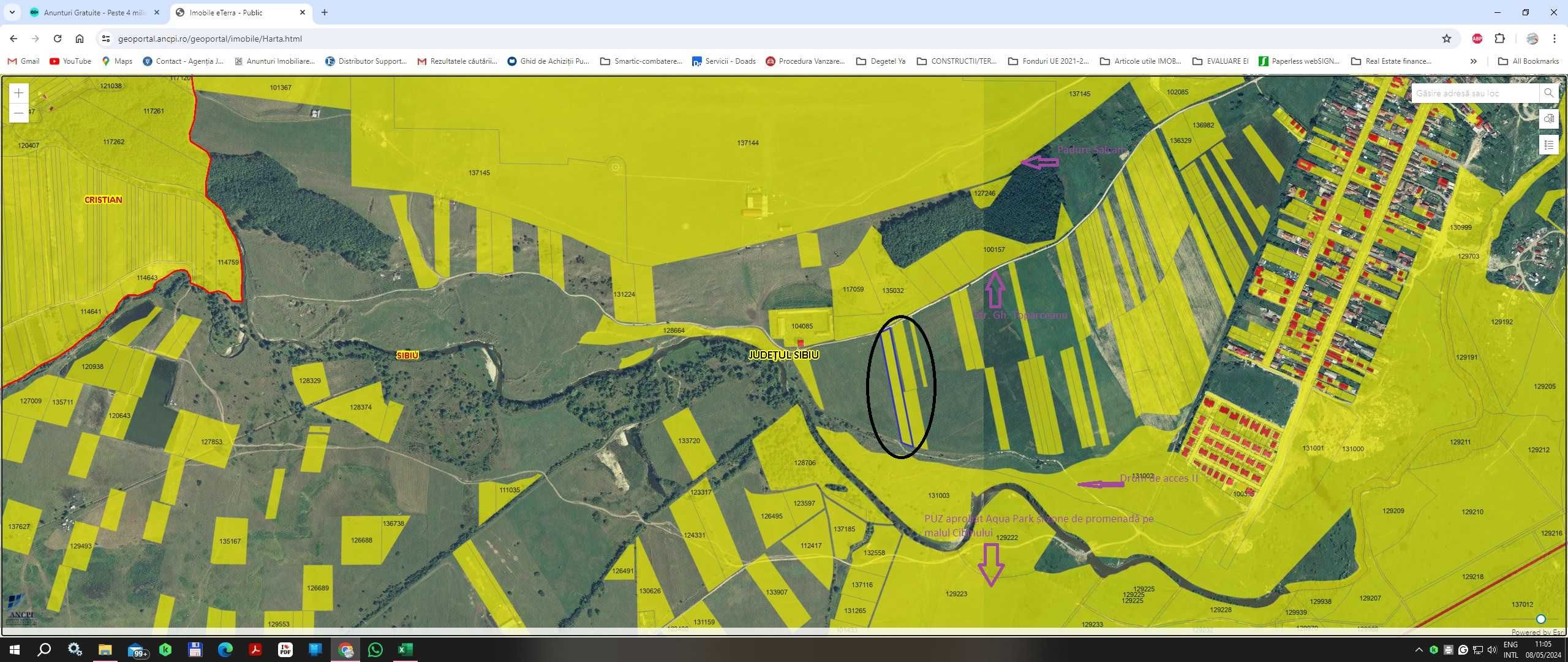1568x662 pixels.
Task: Open the All Bookmarks folder
Action: (1528, 61)
